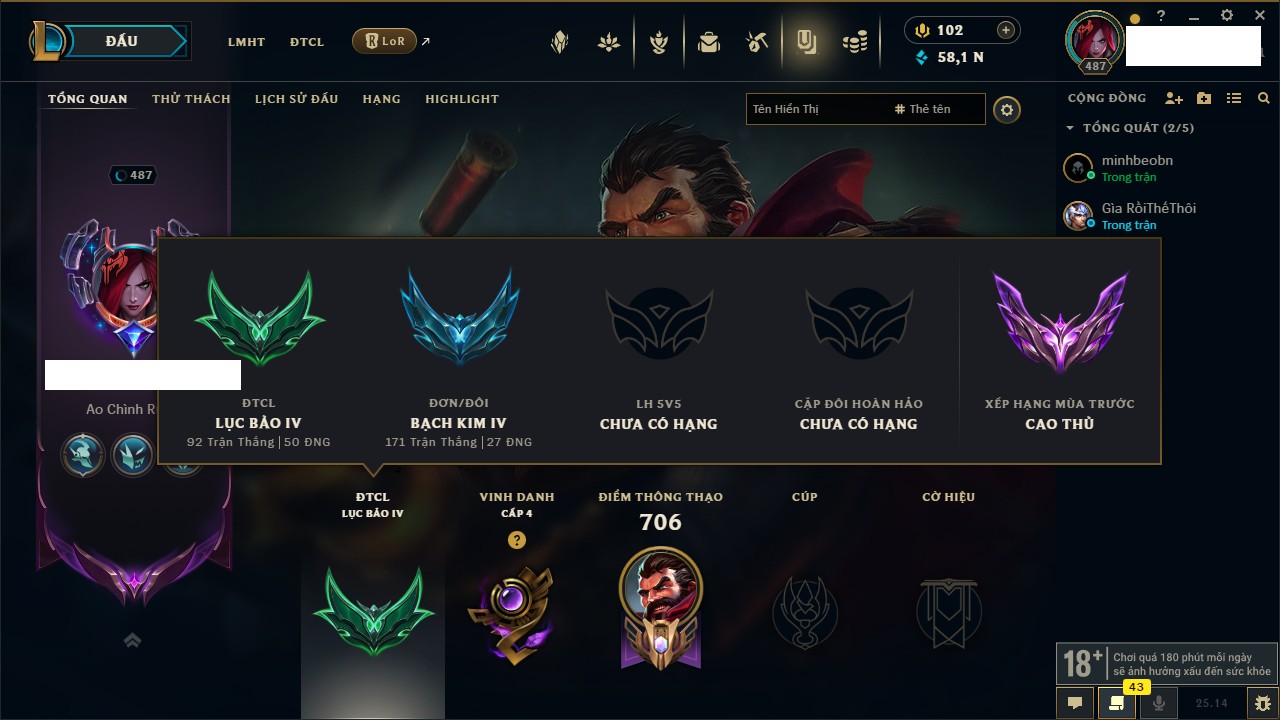Switch to the Lịch Sử Đấu tab
The width and height of the screenshot is (1280, 720).
tap(296, 99)
